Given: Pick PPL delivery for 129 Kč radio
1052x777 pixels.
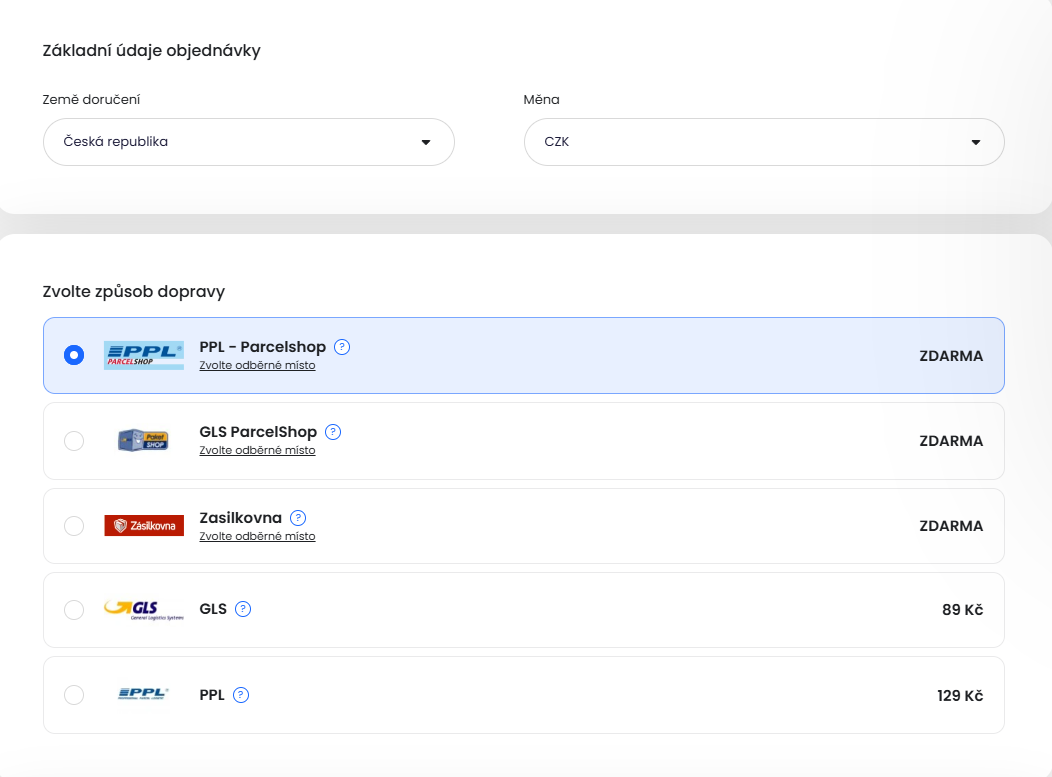Looking at the screenshot, I should [74, 694].
